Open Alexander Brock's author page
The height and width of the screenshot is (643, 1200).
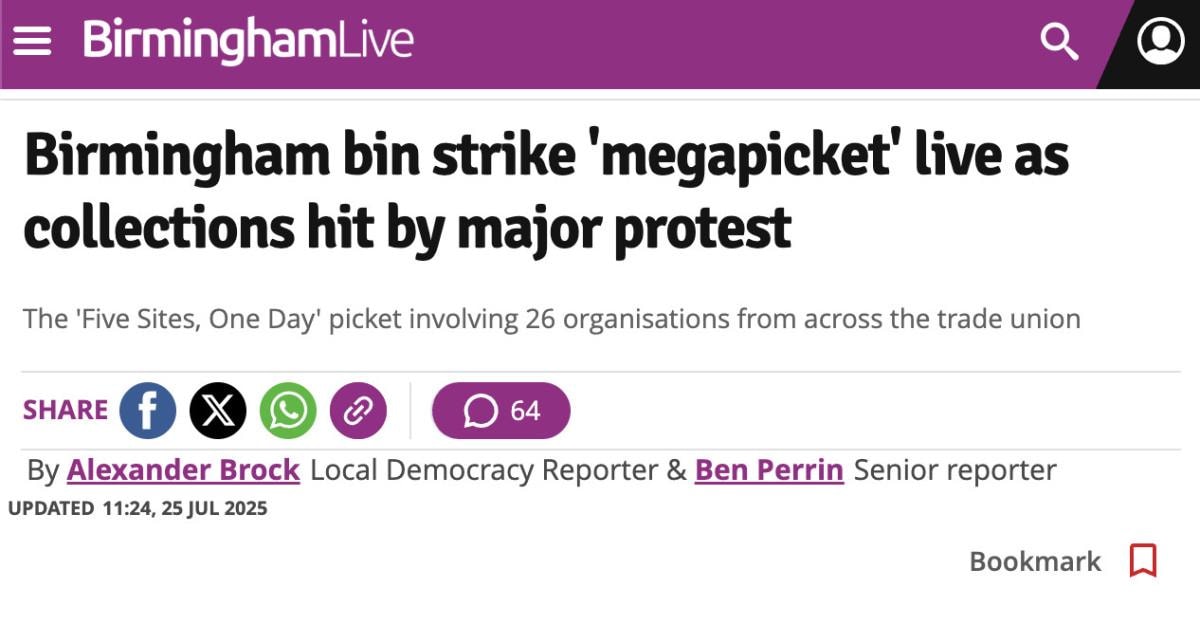click(183, 470)
